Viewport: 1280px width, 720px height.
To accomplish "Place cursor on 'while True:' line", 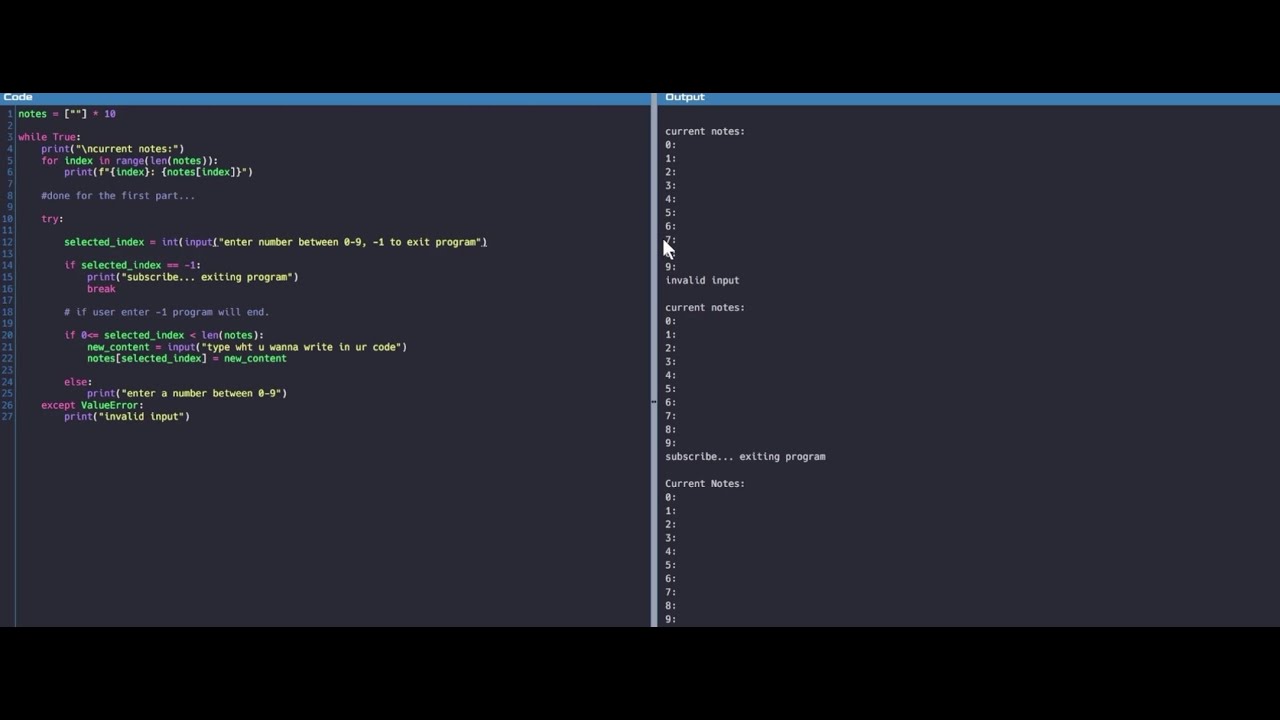I will pos(49,137).
